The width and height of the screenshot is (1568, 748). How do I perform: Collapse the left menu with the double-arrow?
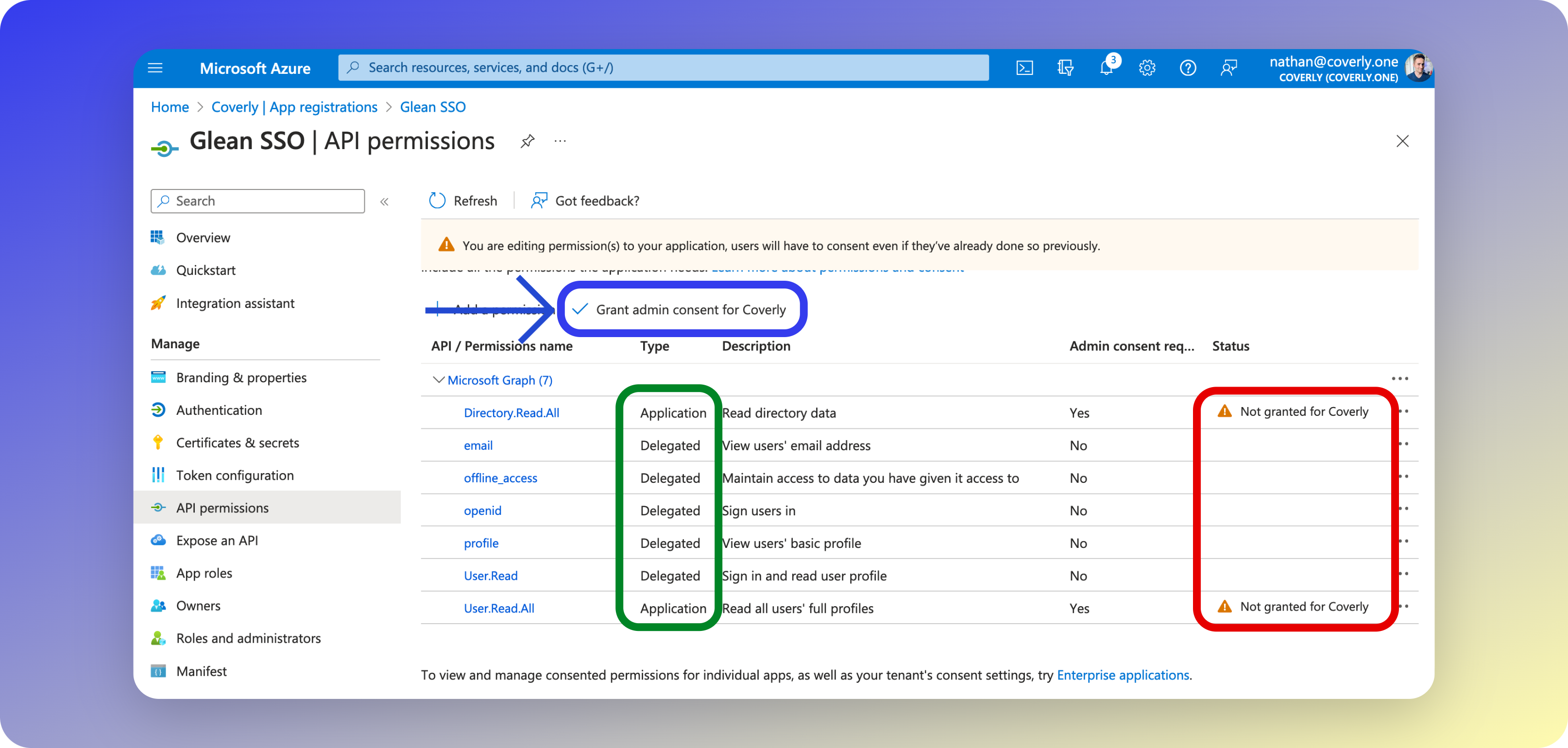click(384, 201)
